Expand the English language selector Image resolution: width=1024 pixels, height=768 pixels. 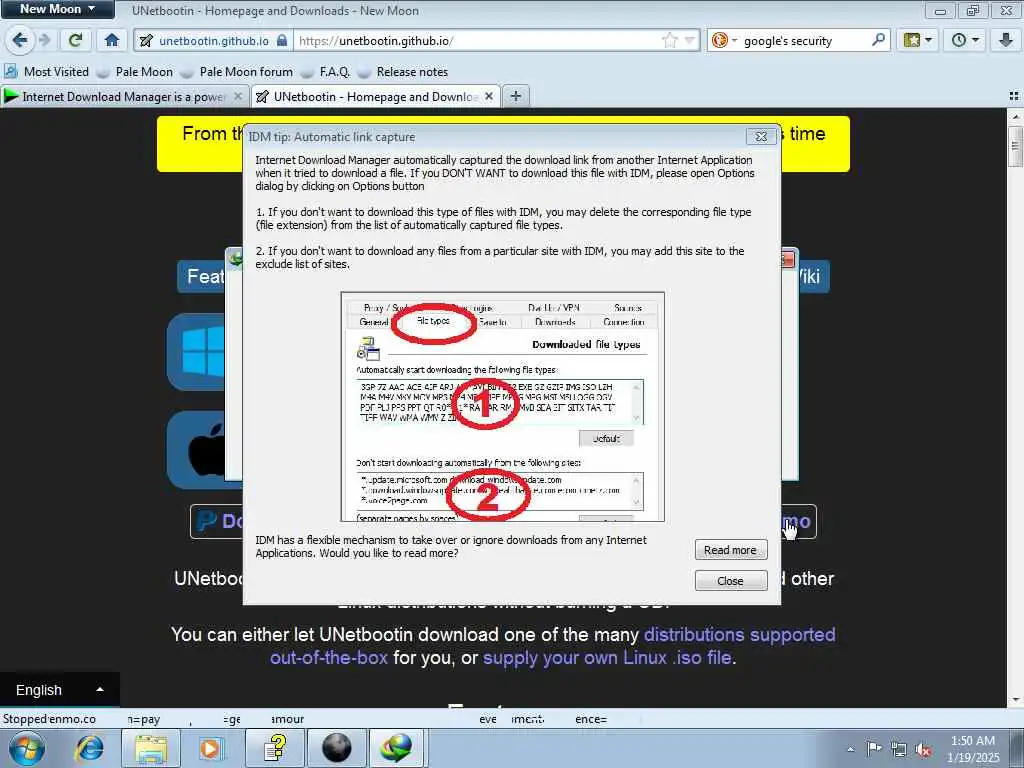click(x=59, y=690)
